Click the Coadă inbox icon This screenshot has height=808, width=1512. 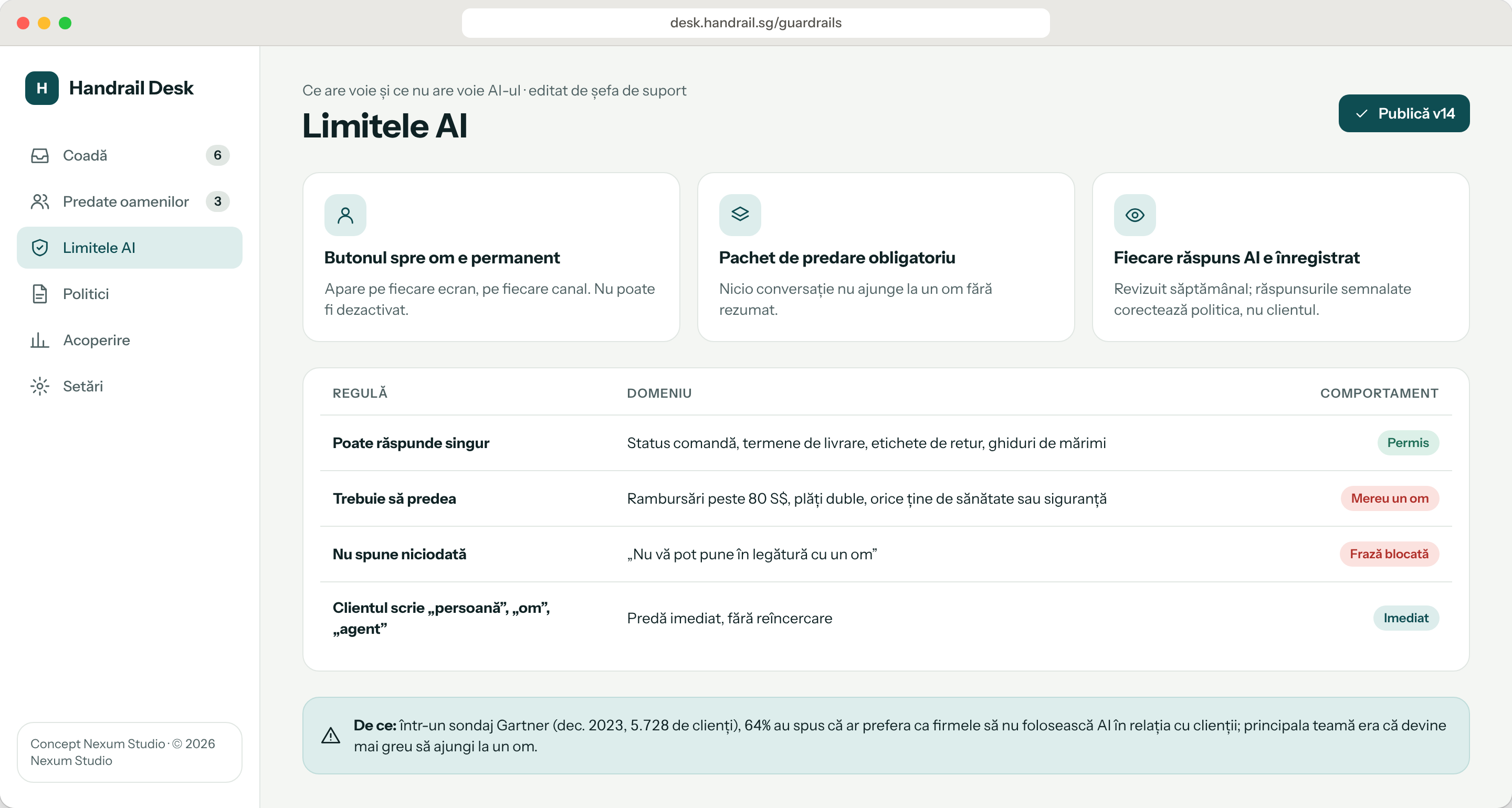click(40, 155)
